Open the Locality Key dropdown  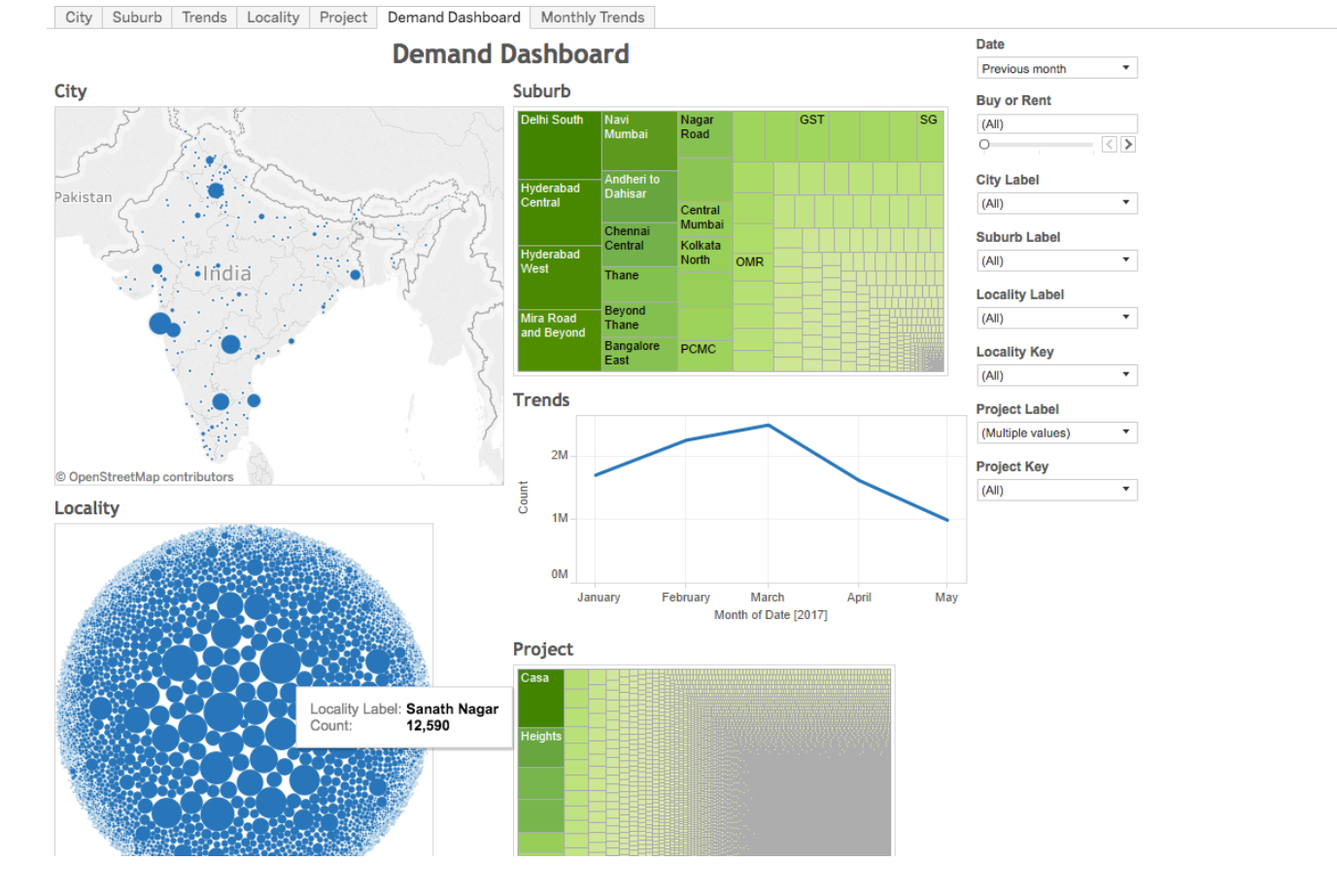point(1056,375)
